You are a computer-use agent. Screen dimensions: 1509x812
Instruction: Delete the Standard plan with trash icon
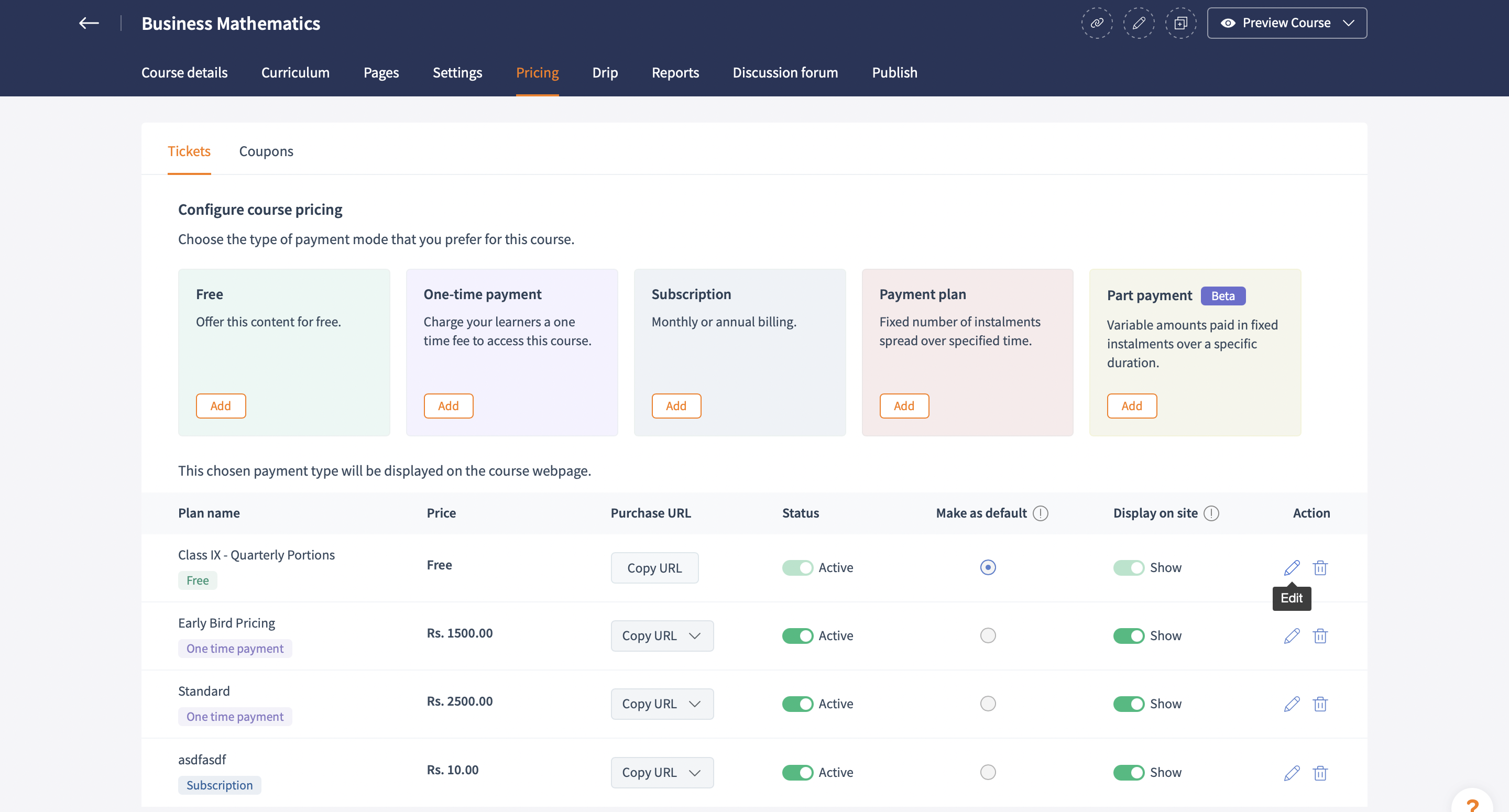pos(1320,704)
